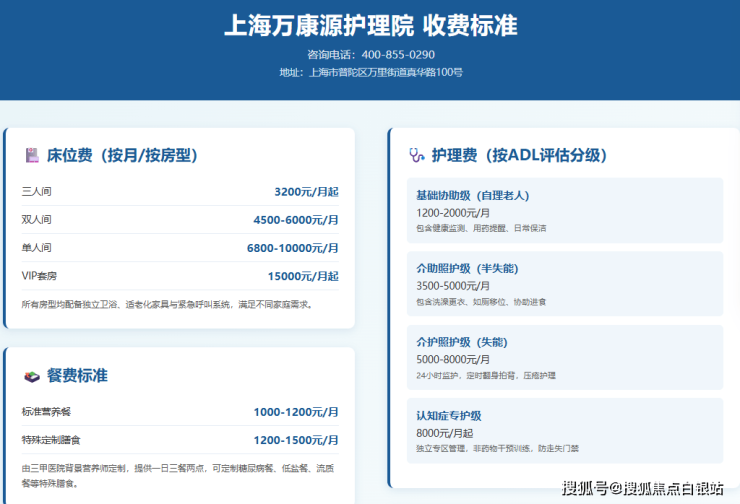Screen dimensions: 740x504
Task: Click the description 独立专区管理，非药物干预训练
Action: pyautogui.click(x=497, y=448)
